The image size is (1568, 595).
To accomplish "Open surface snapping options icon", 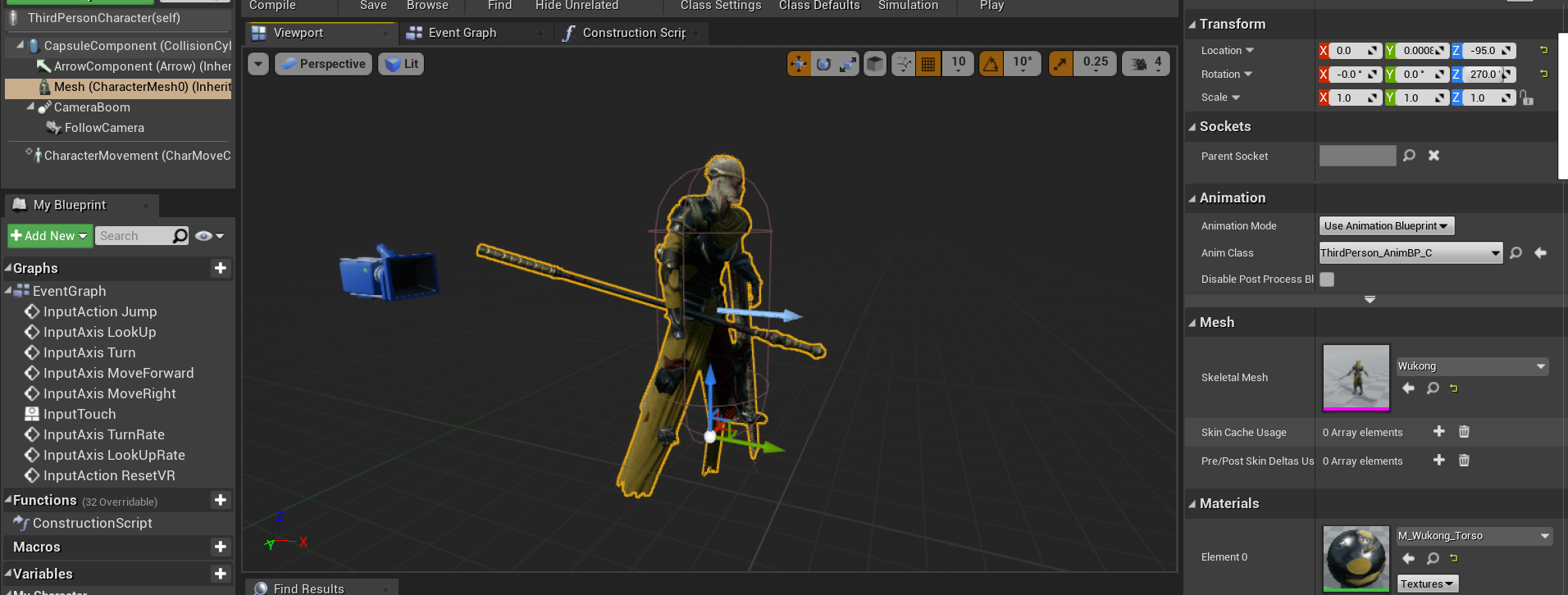I will pos(904,64).
